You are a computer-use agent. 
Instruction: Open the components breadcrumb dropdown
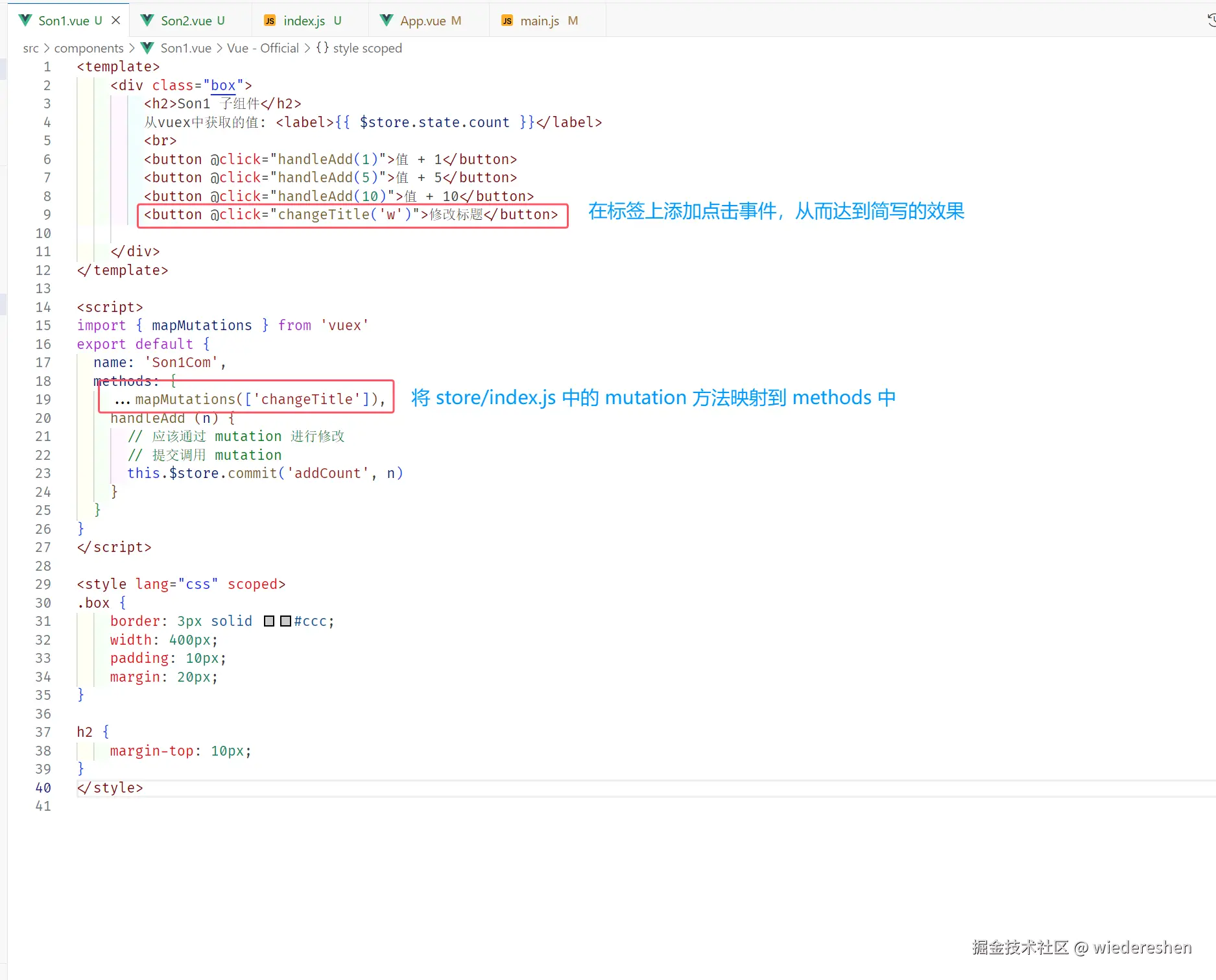[89, 47]
